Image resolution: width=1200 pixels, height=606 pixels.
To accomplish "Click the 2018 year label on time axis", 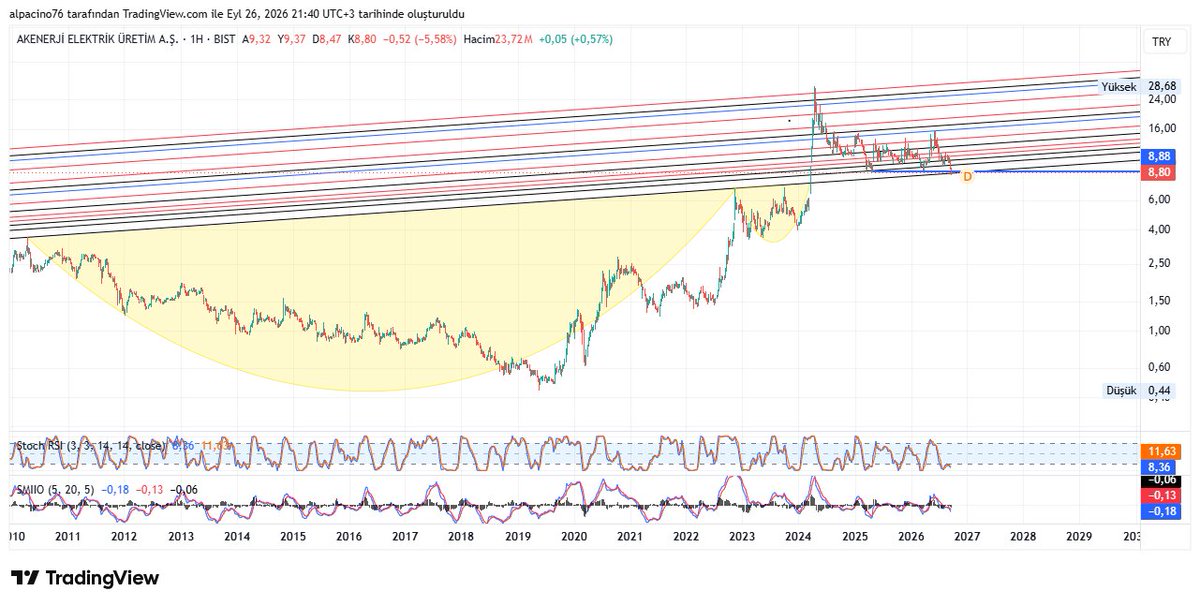I will (461, 537).
